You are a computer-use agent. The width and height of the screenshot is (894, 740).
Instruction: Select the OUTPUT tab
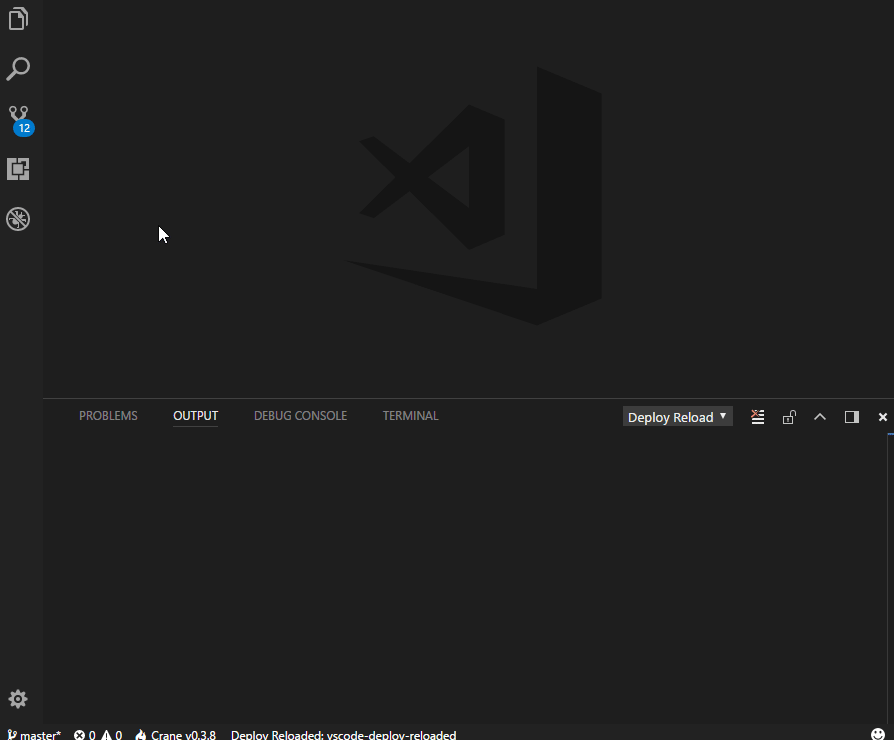[x=196, y=416]
